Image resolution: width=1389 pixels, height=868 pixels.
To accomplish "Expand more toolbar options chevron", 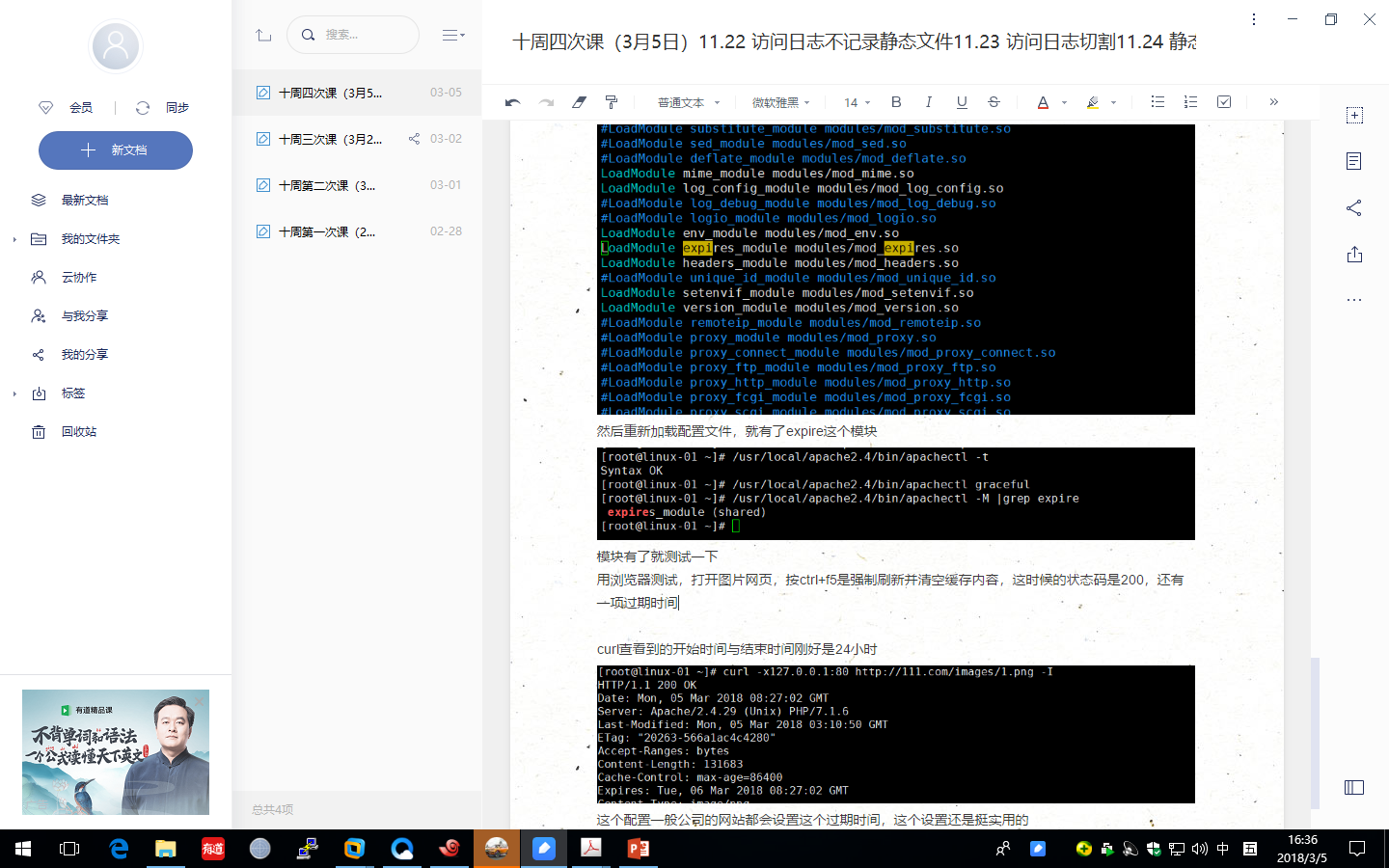I will click(1273, 102).
